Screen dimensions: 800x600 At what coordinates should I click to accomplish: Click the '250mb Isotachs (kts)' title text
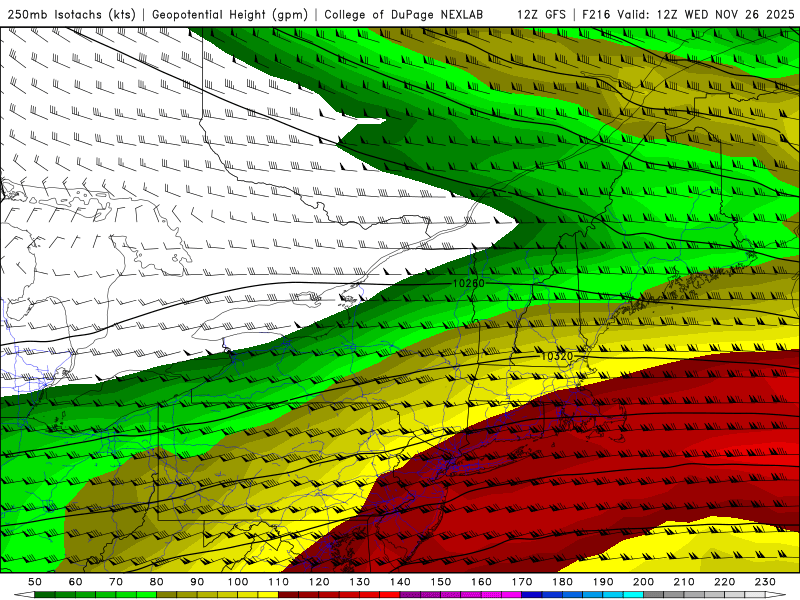click(71, 14)
